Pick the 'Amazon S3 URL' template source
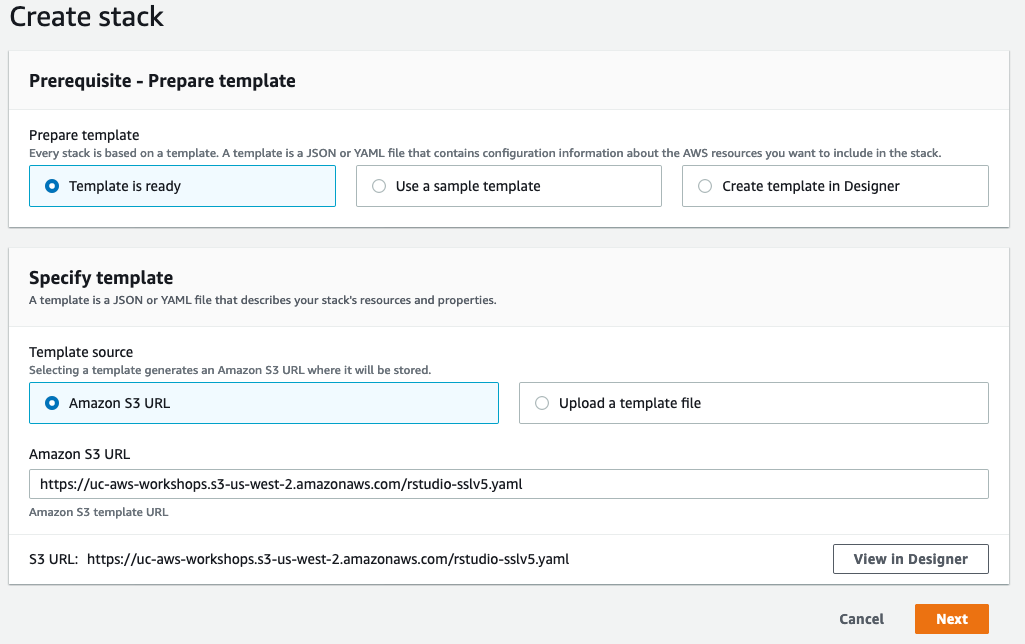 click(264, 403)
